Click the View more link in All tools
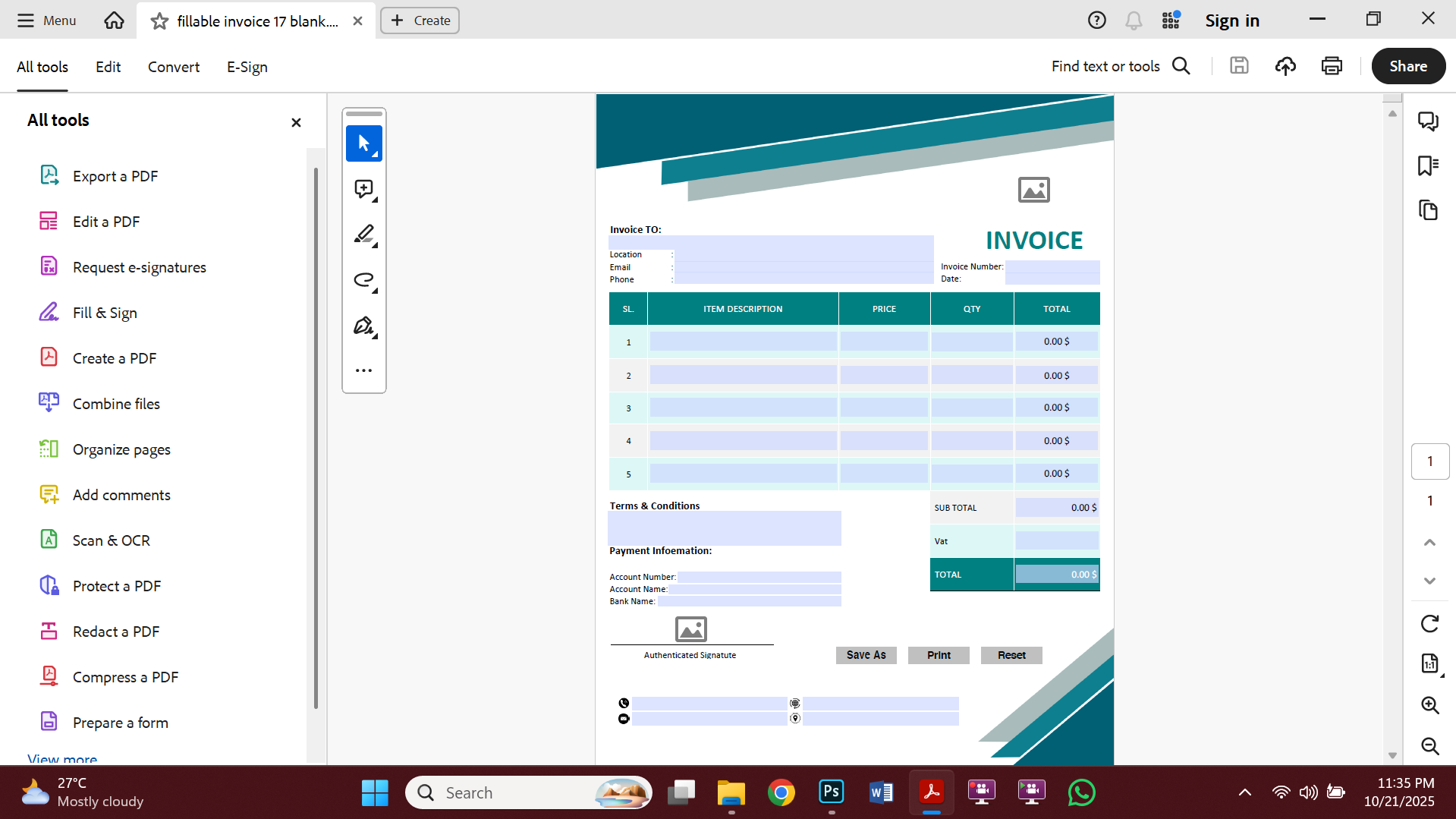The width and height of the screenshot is (1456, 819). click(61, 758)
